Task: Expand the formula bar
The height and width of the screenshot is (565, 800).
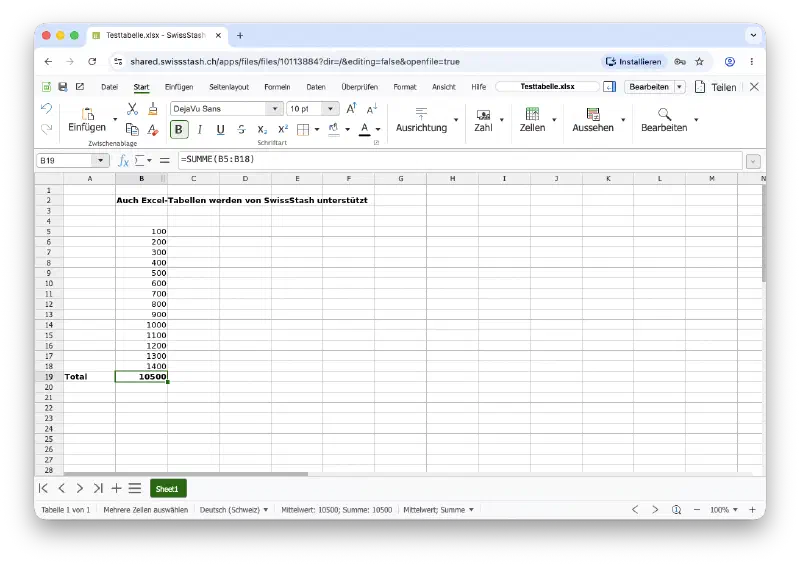Action: (753, 161)
